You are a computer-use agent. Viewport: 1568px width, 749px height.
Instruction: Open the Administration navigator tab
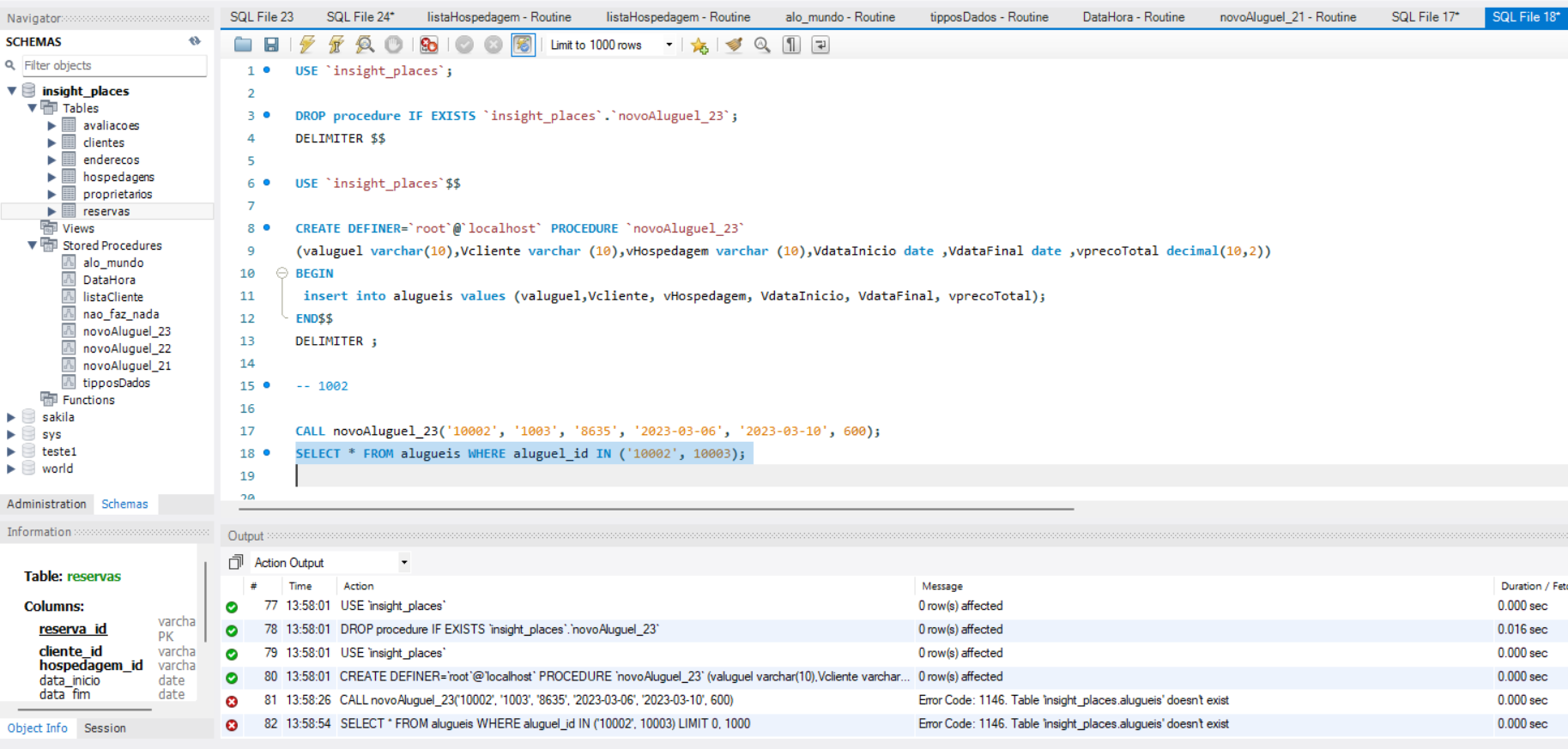coord(46,504)
